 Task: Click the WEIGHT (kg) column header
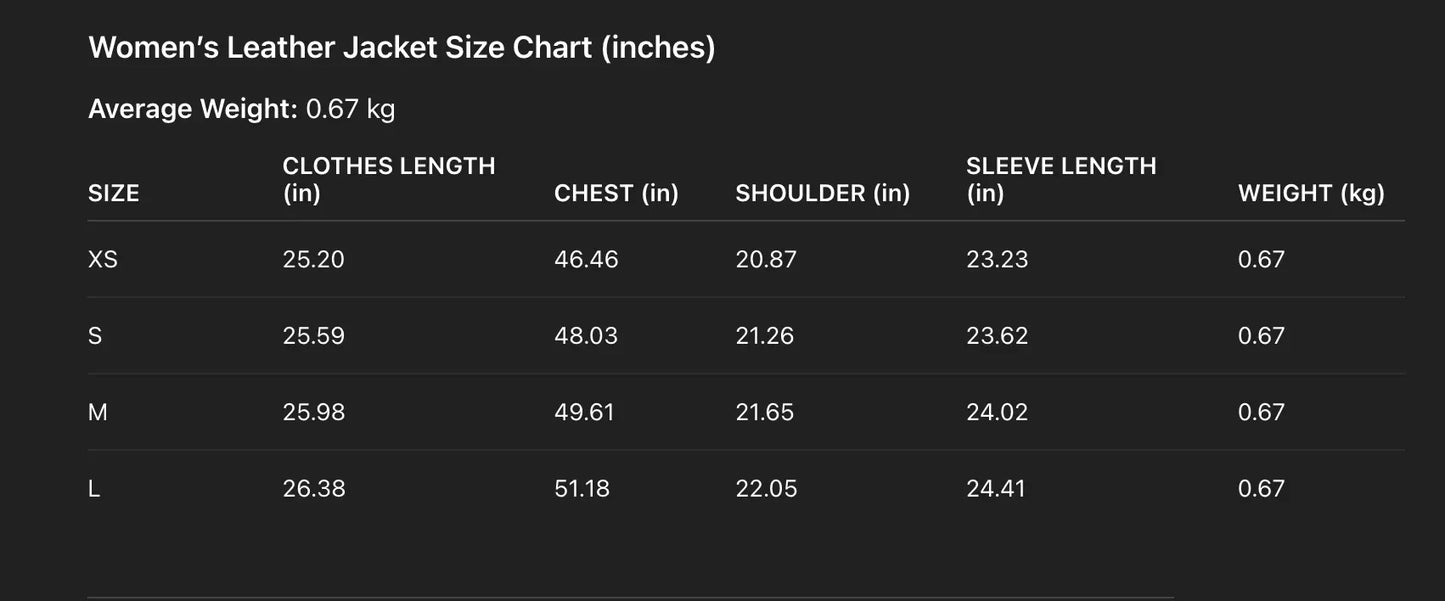click(1311, 193)
